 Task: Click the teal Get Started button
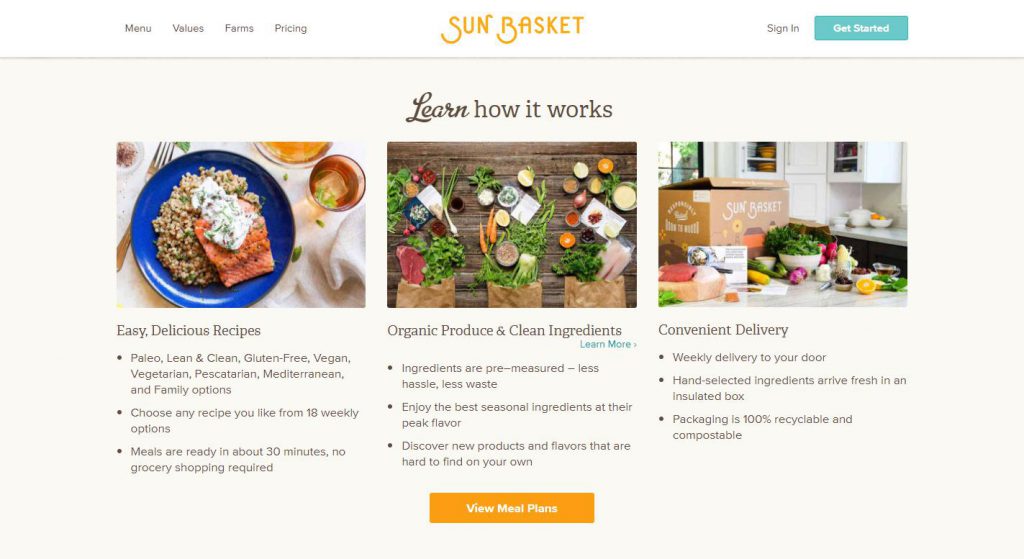point(861,28)
